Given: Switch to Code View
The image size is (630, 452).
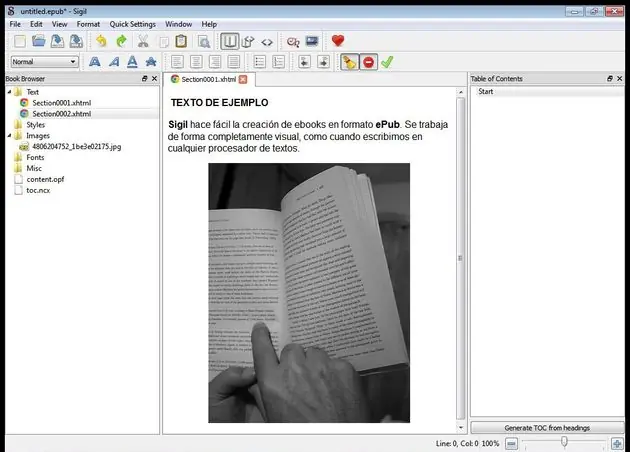Looking at the screenshot, I should coord(267,42).
